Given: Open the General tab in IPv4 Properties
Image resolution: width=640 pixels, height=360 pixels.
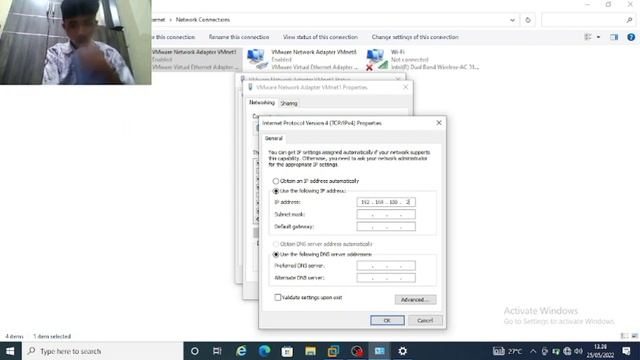Looking at the screenshot, I should click(x=273, y=138).
